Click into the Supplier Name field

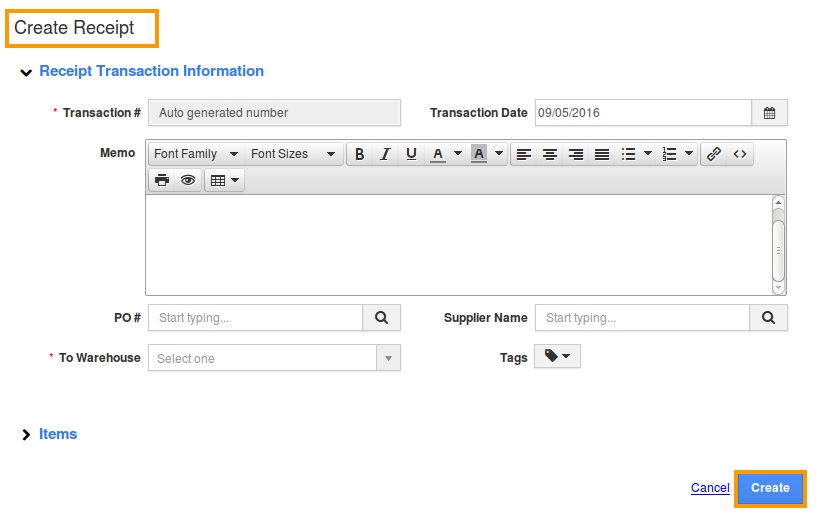point(642,317)
